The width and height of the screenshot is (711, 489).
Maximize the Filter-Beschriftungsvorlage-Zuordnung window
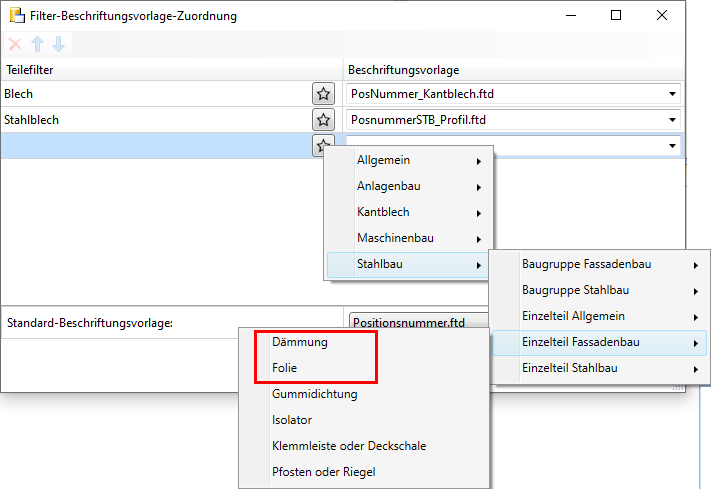click(x=616, y=15)
